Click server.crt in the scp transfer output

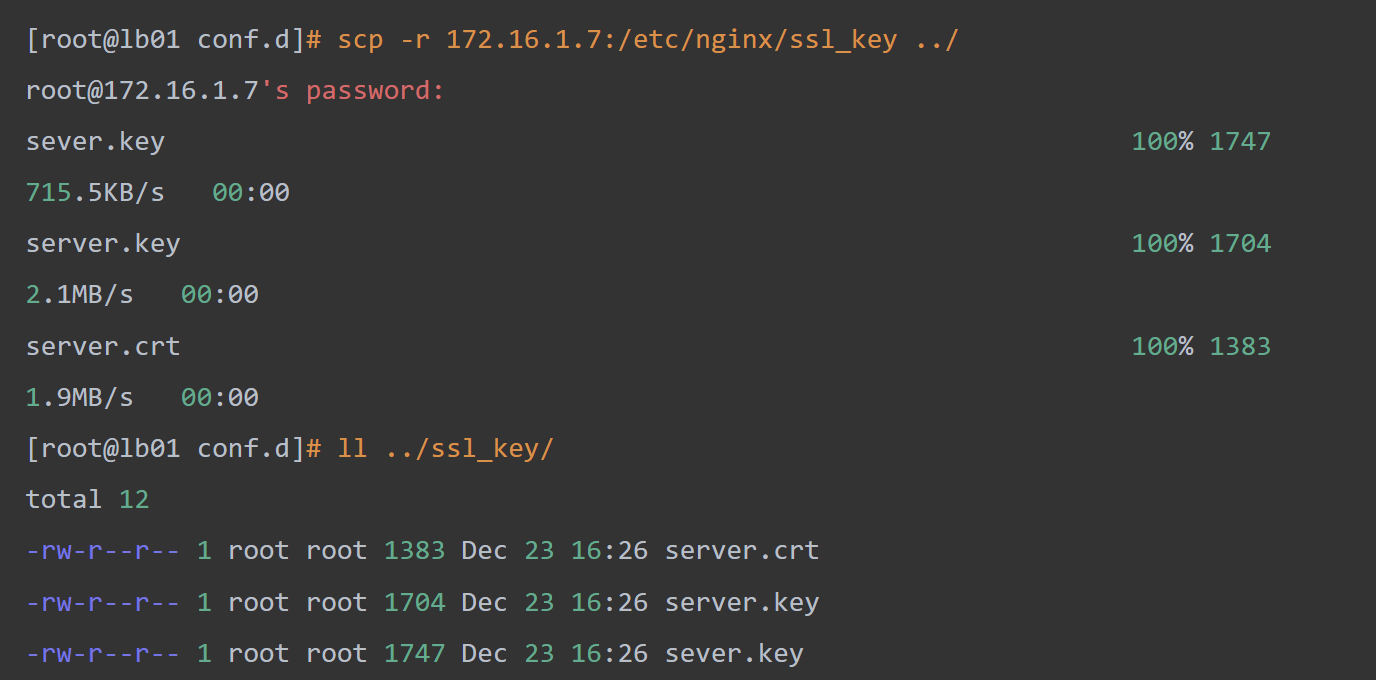pos(103,347)
